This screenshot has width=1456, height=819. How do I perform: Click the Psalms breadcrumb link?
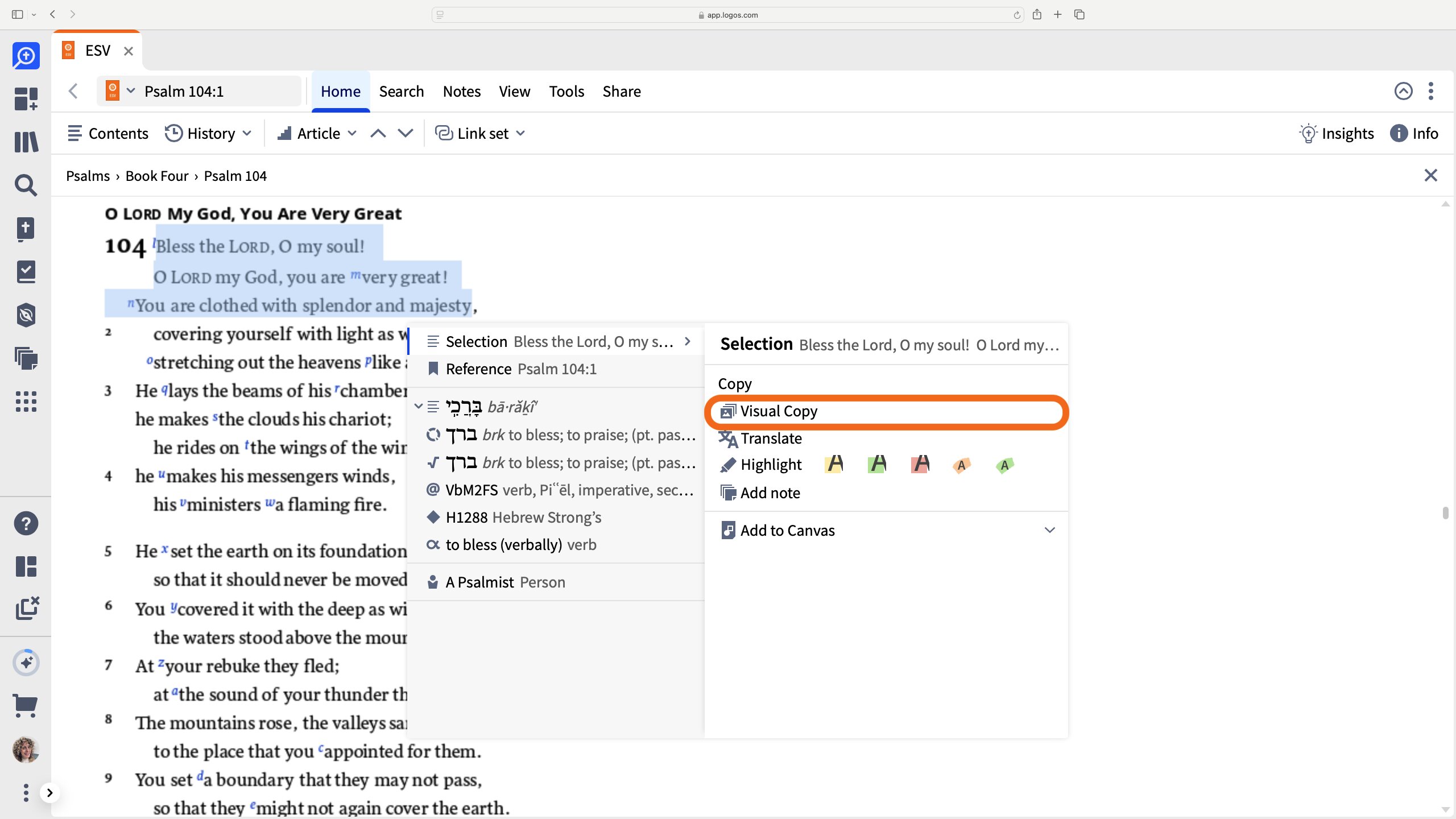(88, 176)
